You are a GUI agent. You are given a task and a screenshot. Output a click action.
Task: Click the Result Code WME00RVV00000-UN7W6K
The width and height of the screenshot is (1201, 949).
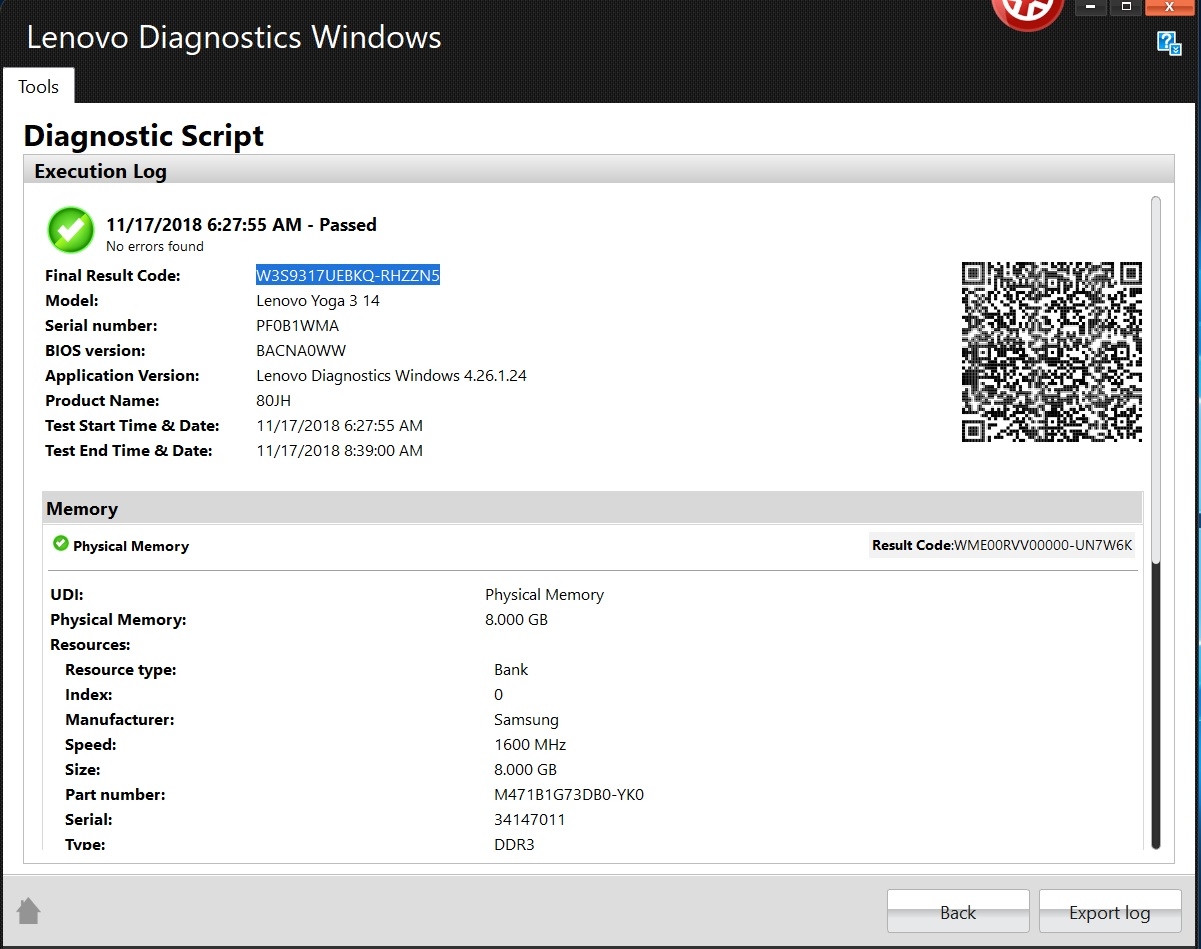coord(1002,545)
